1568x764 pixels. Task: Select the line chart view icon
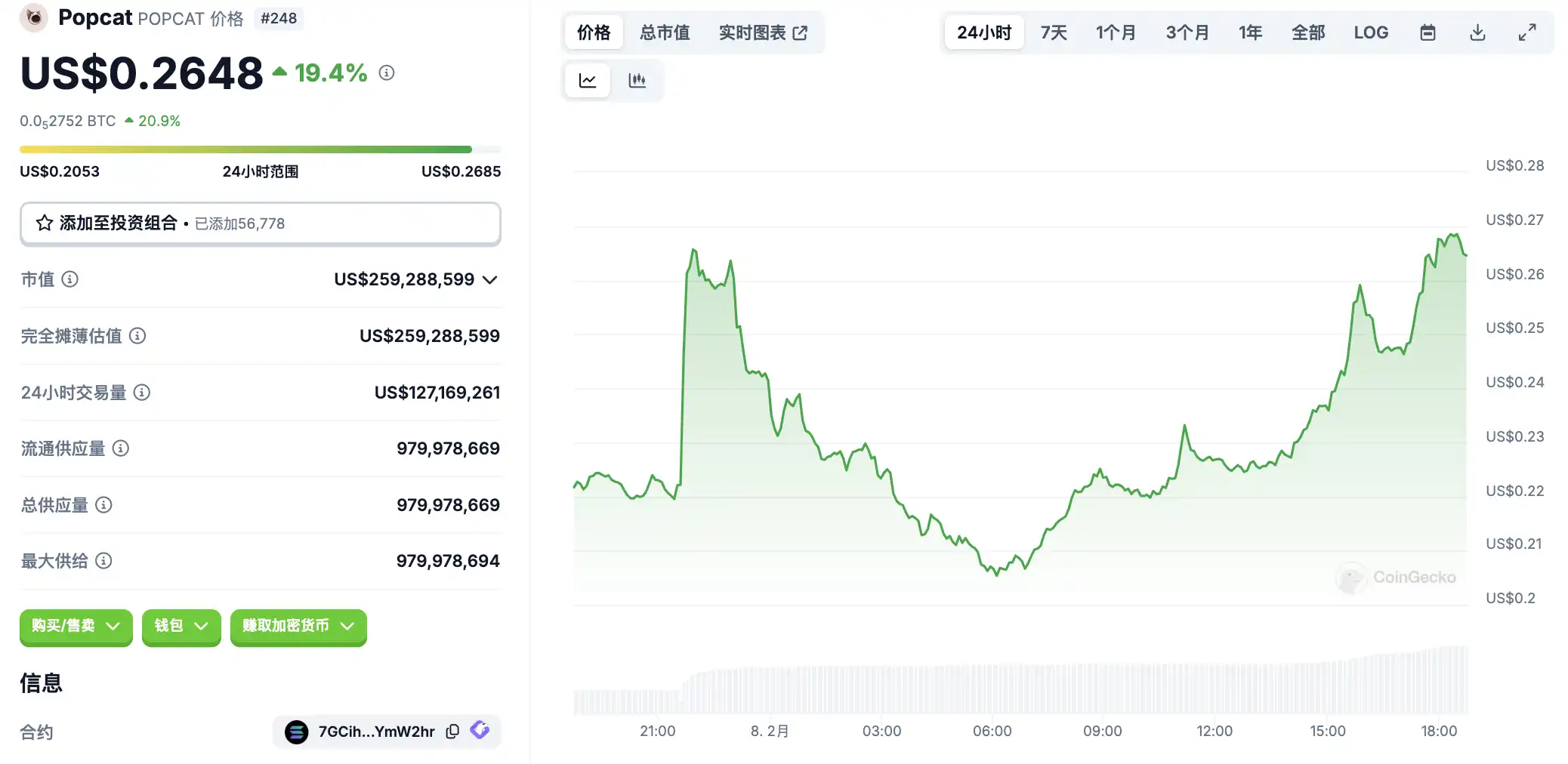pos(588,80)
